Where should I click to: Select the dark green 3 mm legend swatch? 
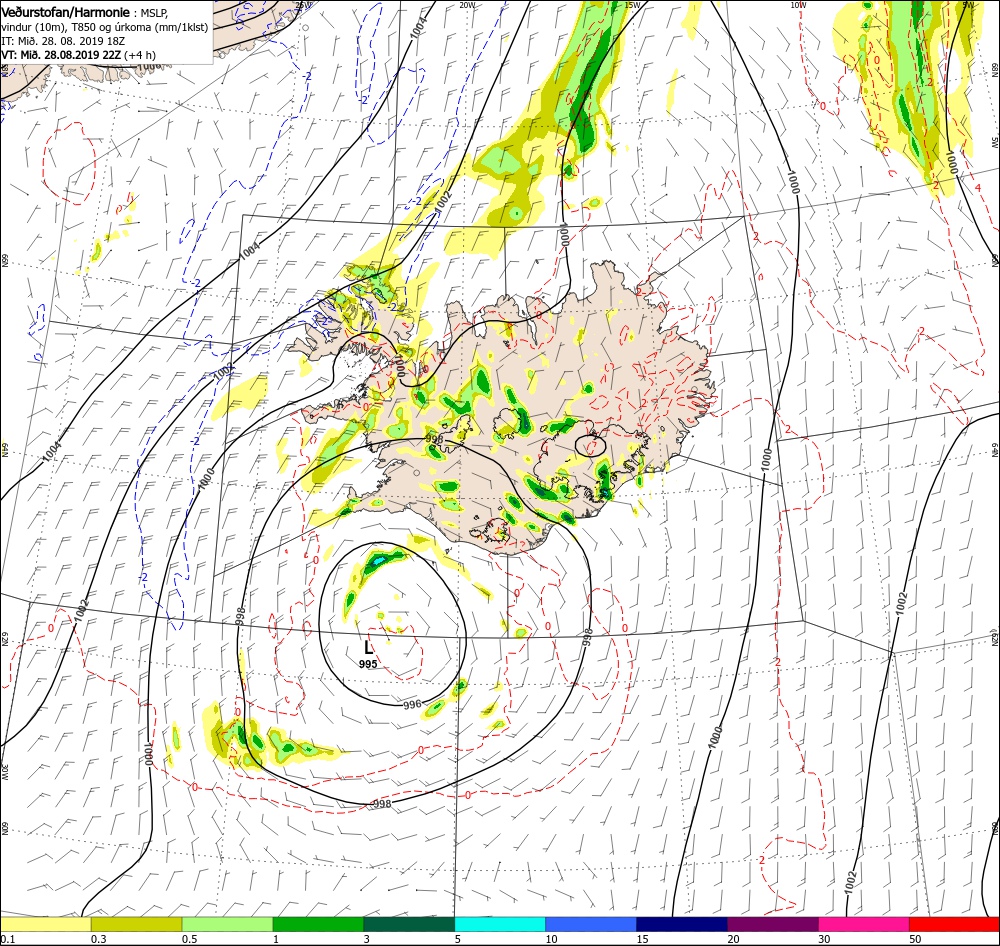tap(409, 924)
